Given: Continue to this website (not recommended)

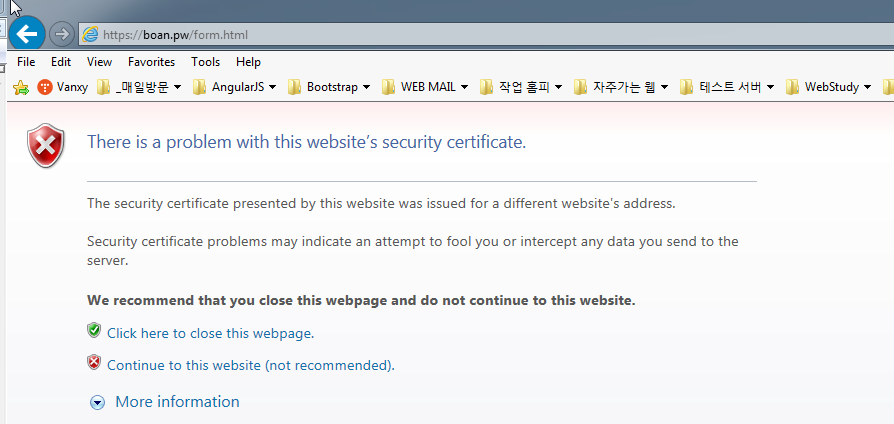Looking at the screenshot, I should coord(250,365).
